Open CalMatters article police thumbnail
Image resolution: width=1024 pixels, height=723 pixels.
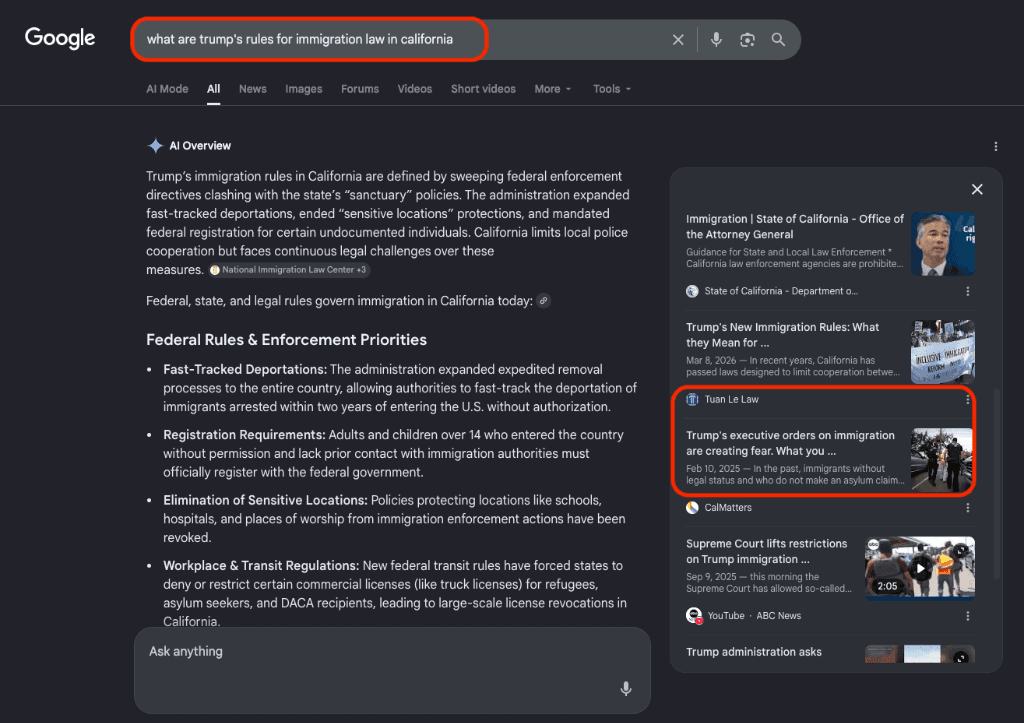(x=942, y=460)
